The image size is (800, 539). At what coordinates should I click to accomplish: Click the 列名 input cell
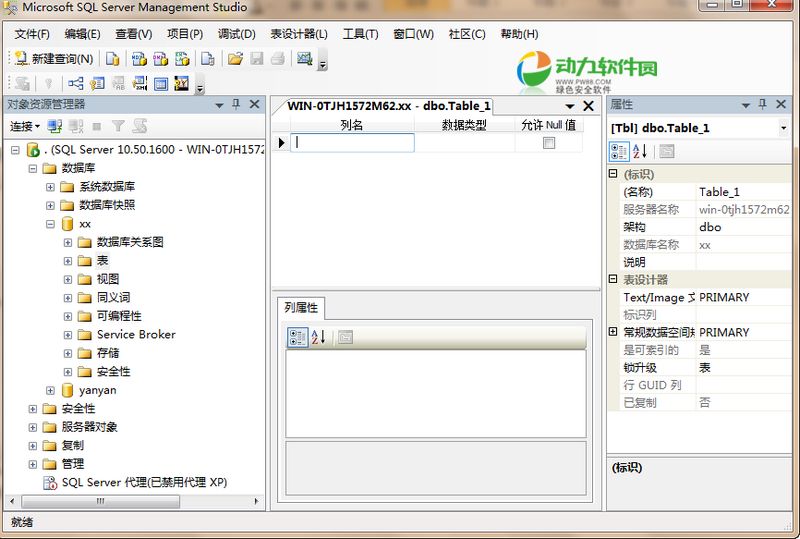pyautogui.click(x=352, y=143)
